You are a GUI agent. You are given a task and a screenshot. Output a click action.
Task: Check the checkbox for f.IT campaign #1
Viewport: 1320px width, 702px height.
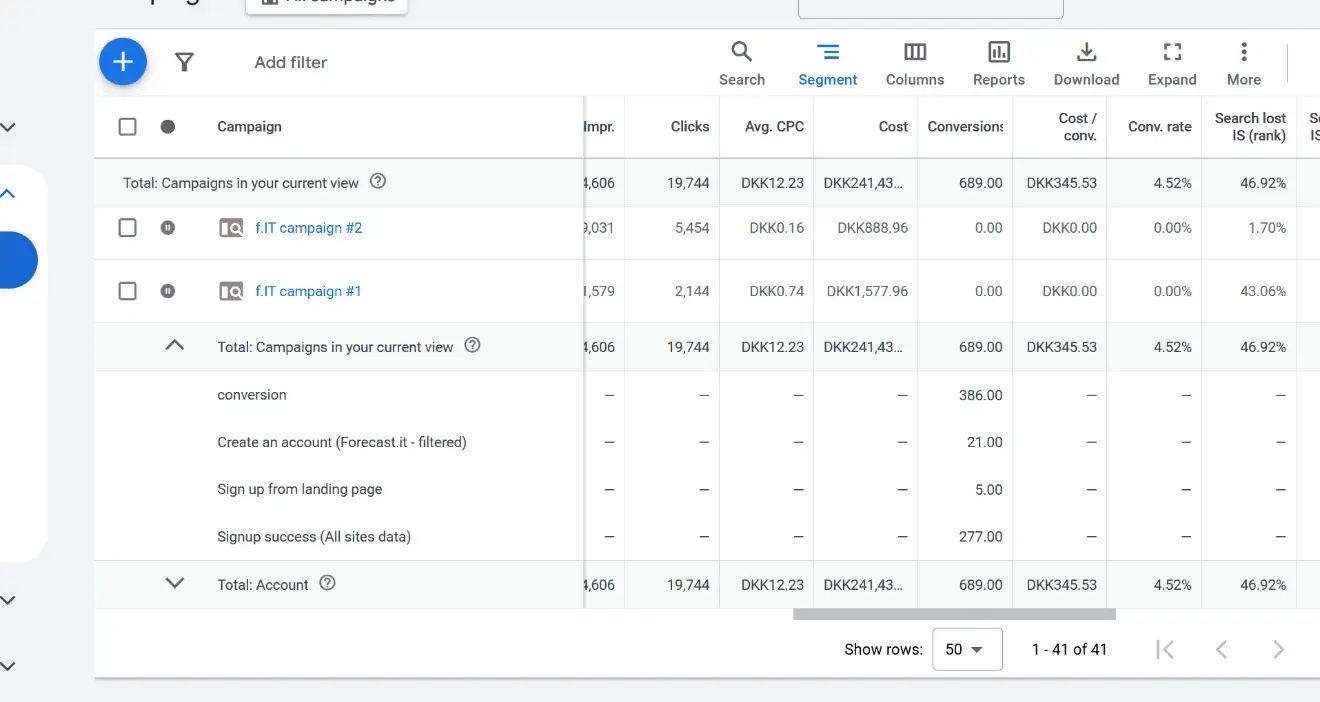point(127,290)
